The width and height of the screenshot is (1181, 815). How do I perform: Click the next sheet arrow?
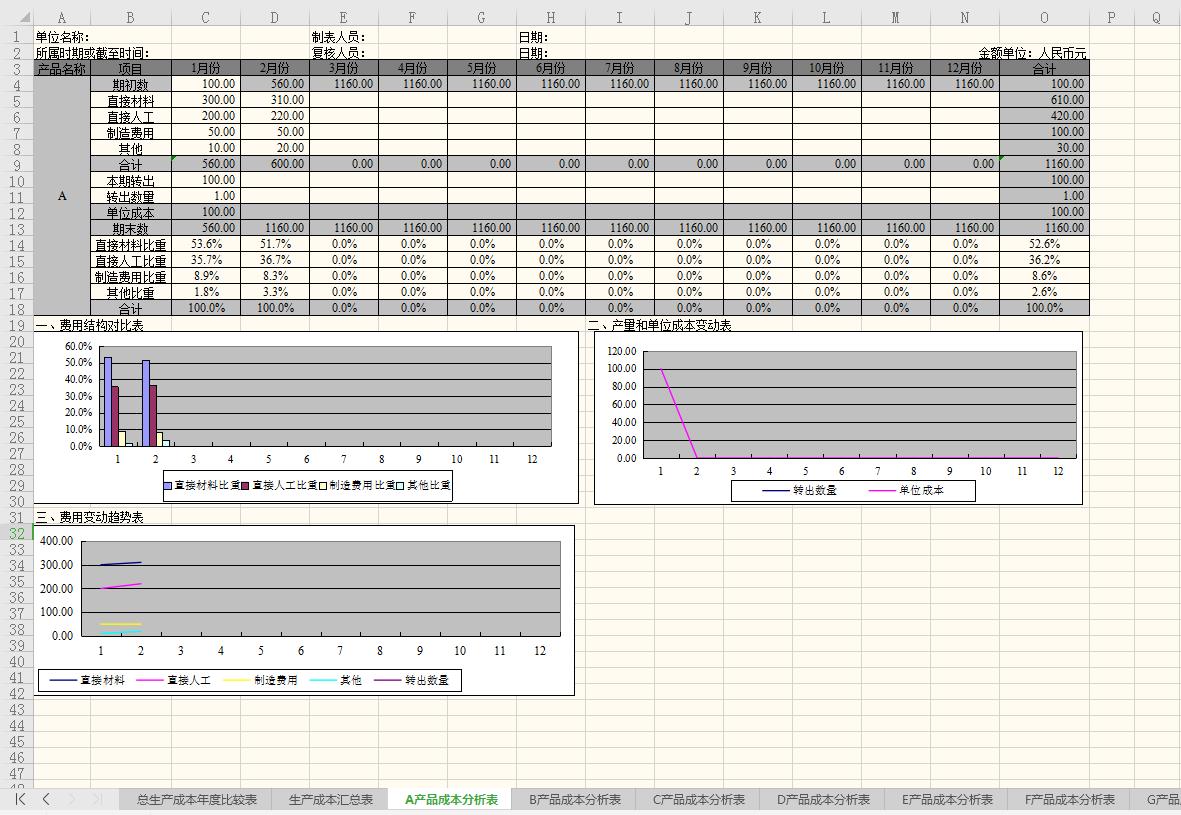[x=72, y=799]
